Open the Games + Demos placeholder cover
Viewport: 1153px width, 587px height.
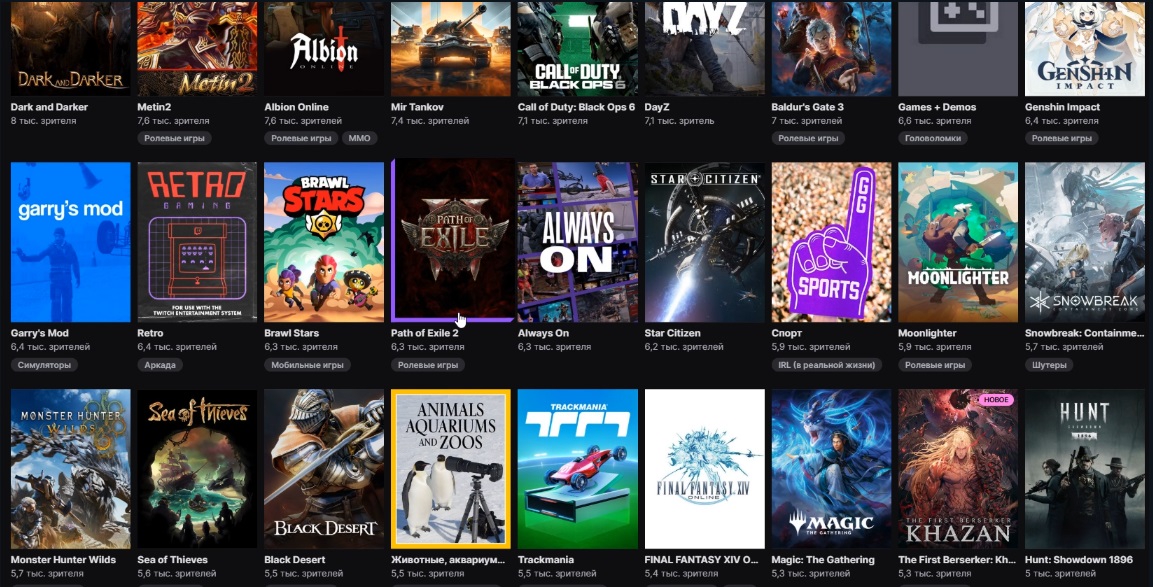(958, 49)
